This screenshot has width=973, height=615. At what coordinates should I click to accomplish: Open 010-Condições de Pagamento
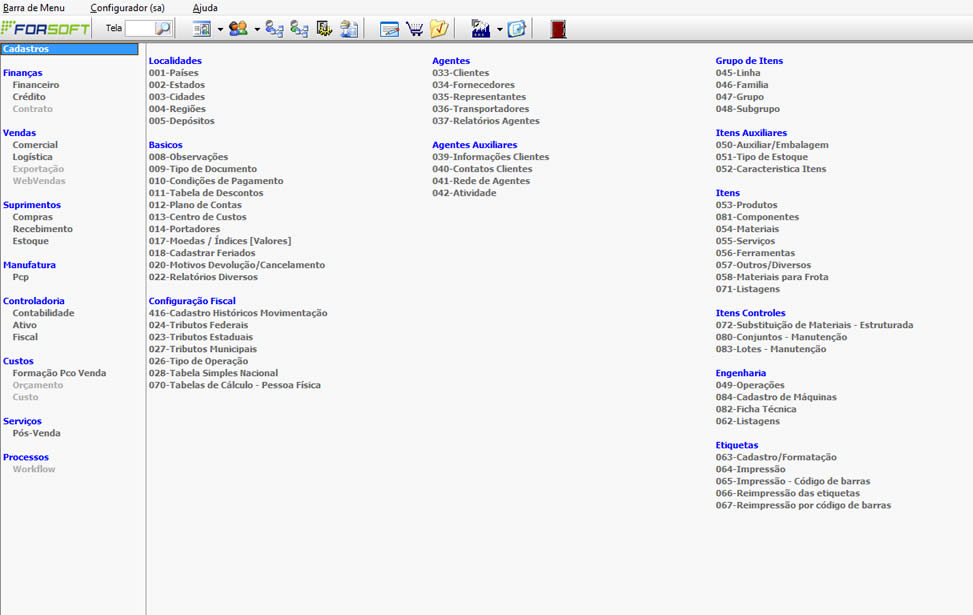coord(216,181)
